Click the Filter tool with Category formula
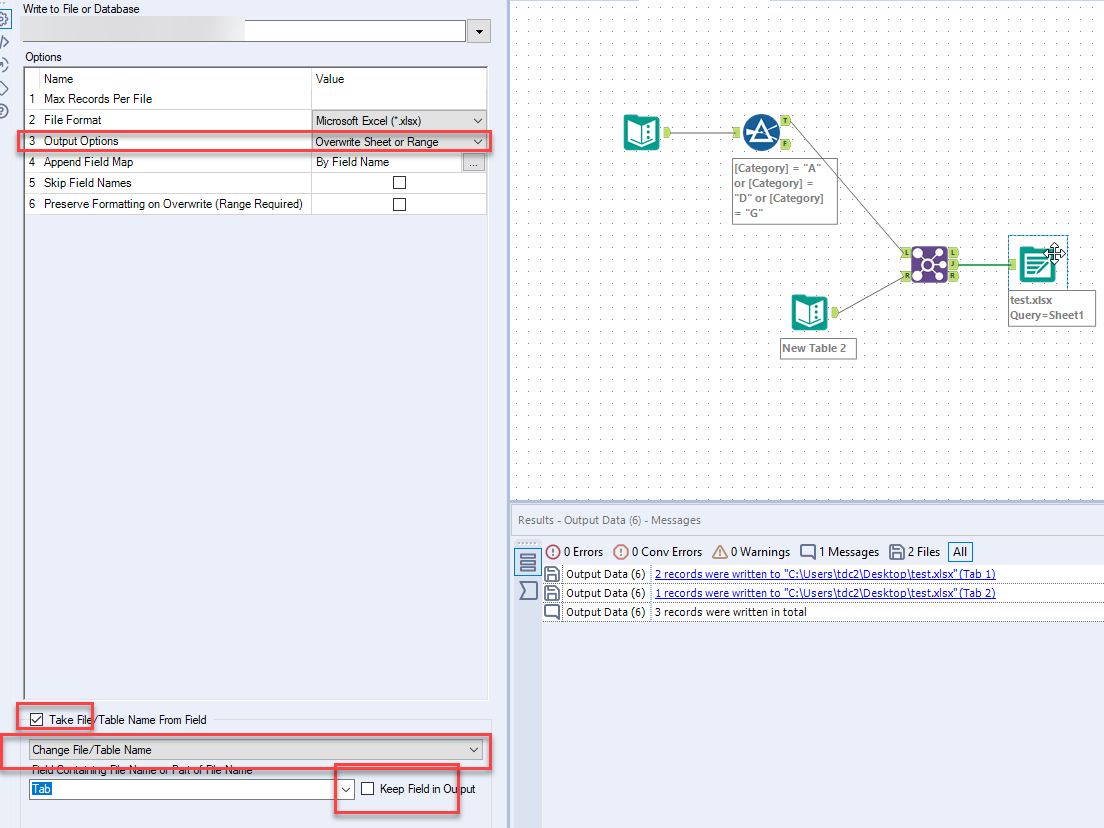Image resolution: width=1104 pixels, height=828 pixels. (761, 131)
